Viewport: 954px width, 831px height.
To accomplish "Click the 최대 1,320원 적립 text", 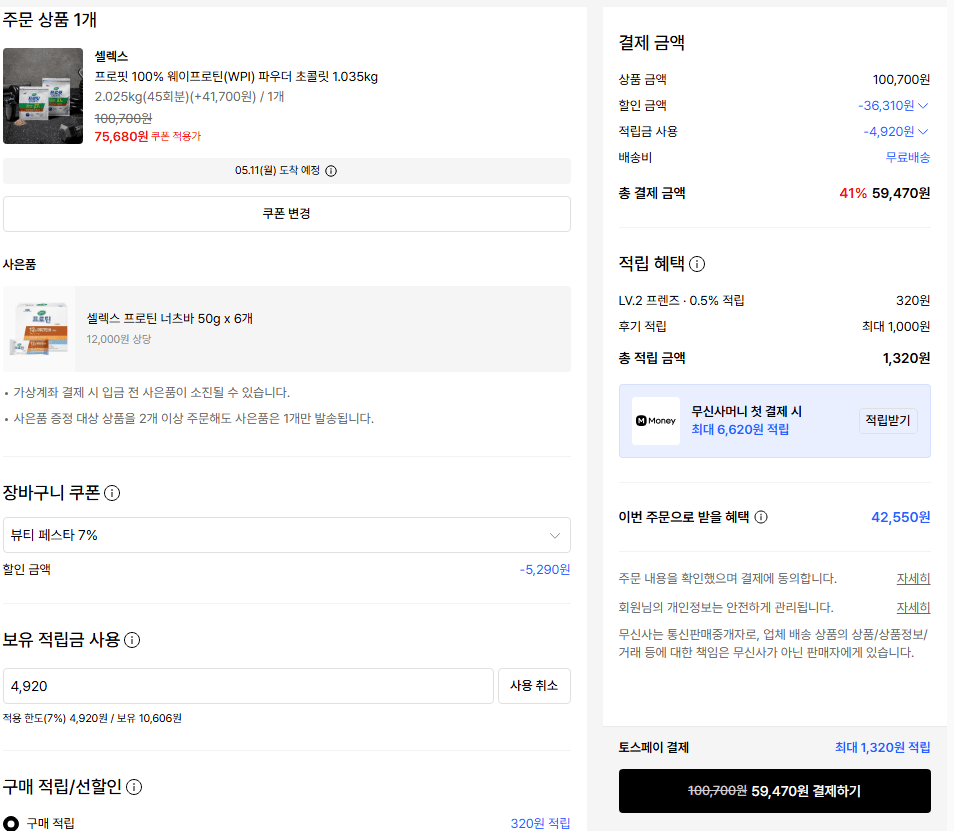I will pyautogui.click(x=882, y=748).
